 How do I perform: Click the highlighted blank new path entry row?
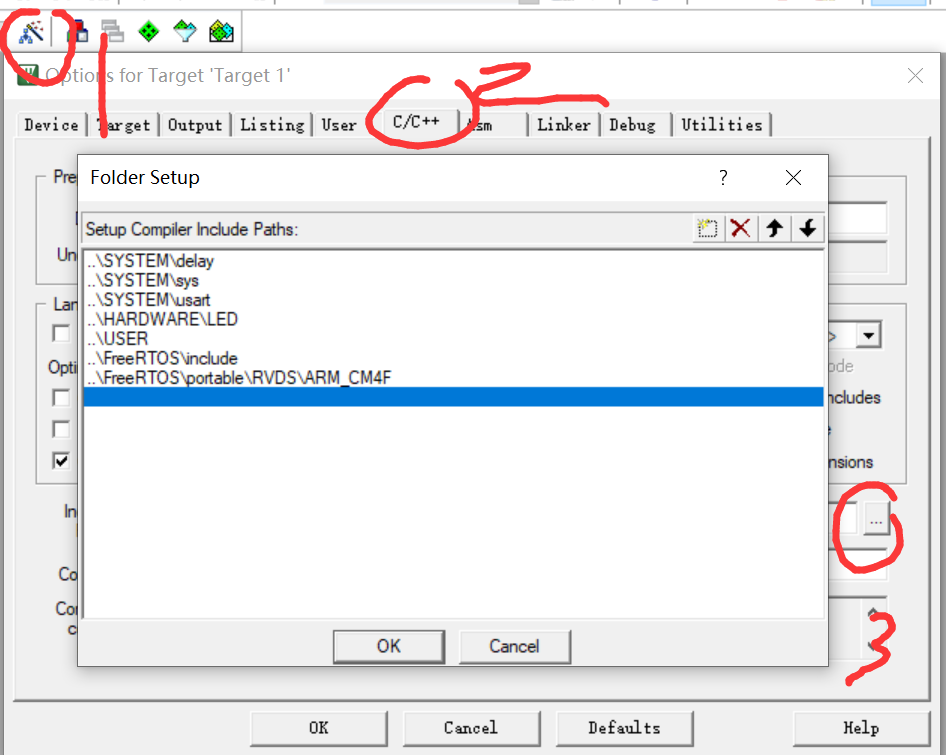pyautogui.click(x=453, y=397)
